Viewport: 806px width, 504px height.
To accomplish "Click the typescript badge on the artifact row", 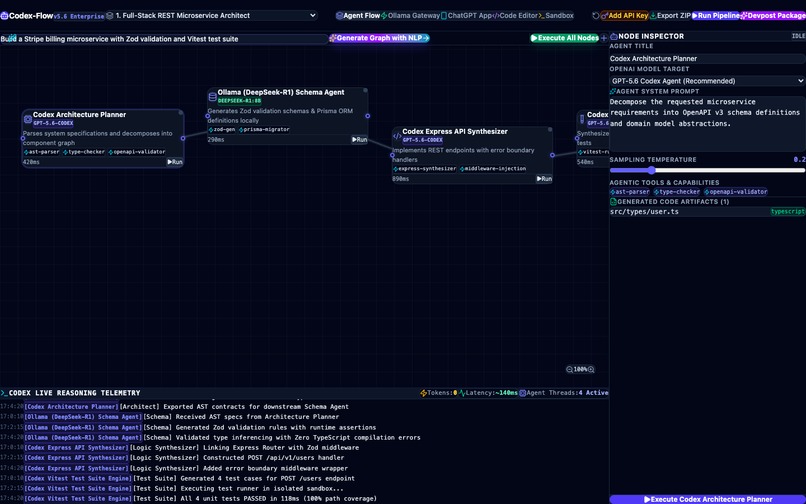I will tap(787, 212).
